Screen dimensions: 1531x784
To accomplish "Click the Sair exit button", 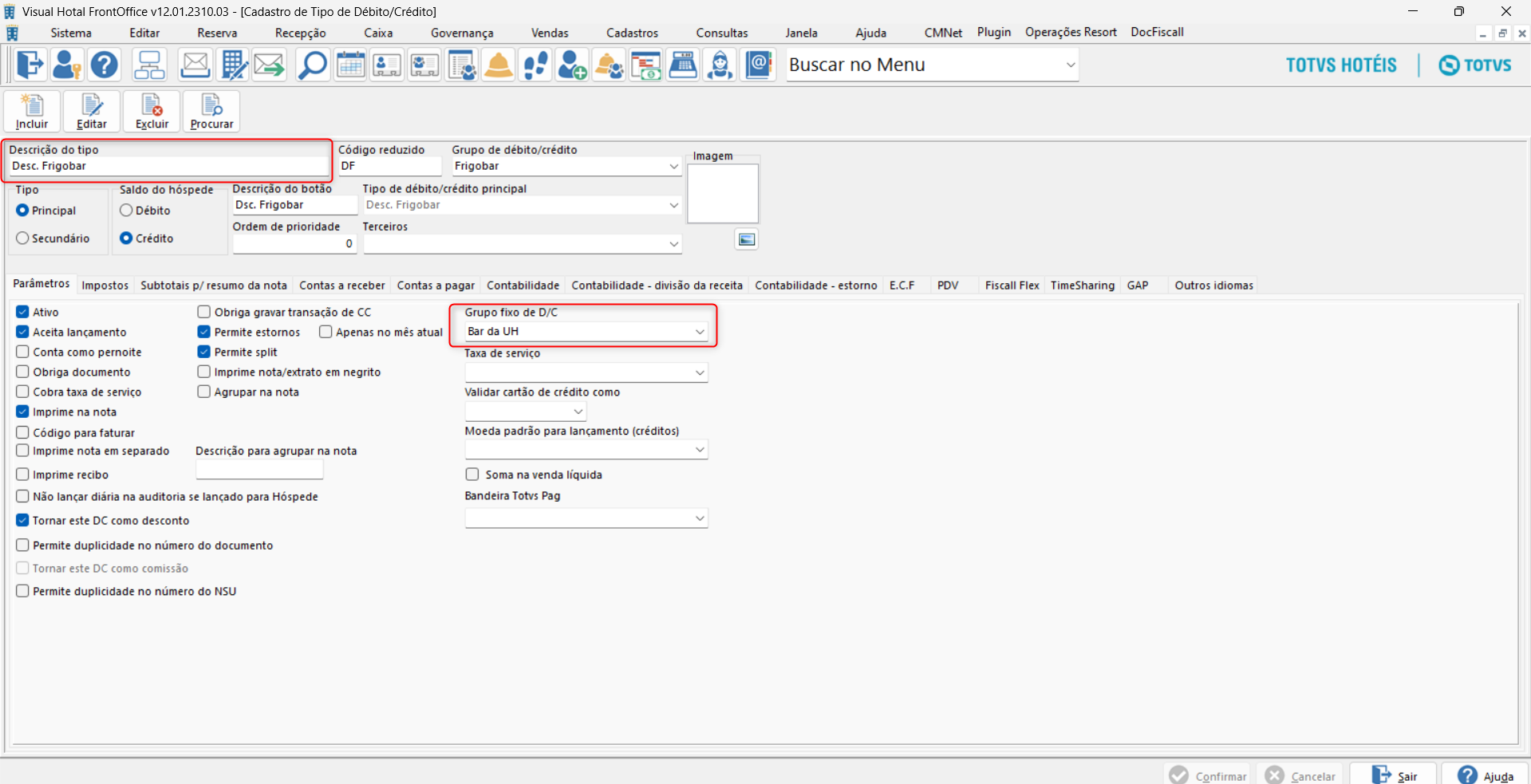I will [x=1394, y=775].
